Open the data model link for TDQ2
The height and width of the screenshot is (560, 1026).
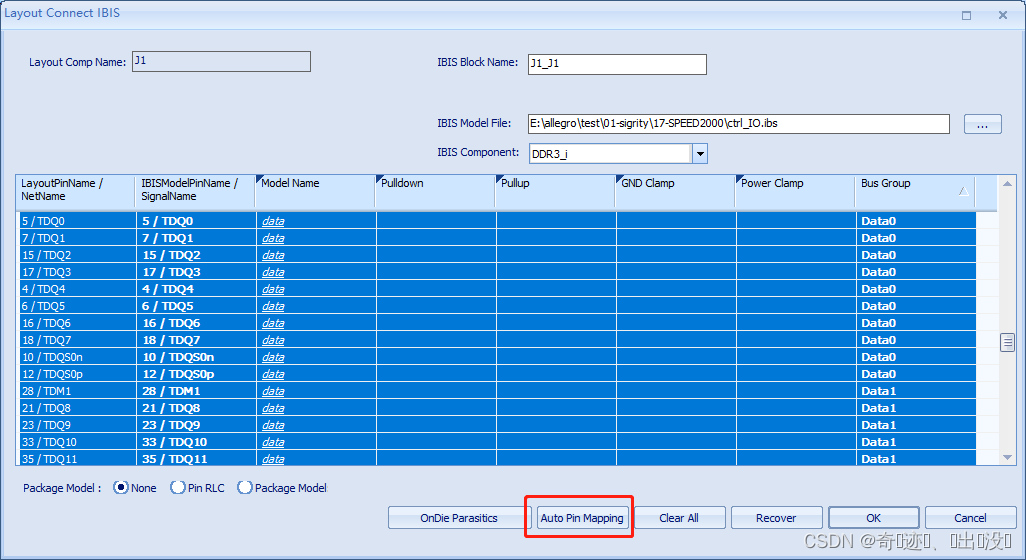[x=273, y=255]
